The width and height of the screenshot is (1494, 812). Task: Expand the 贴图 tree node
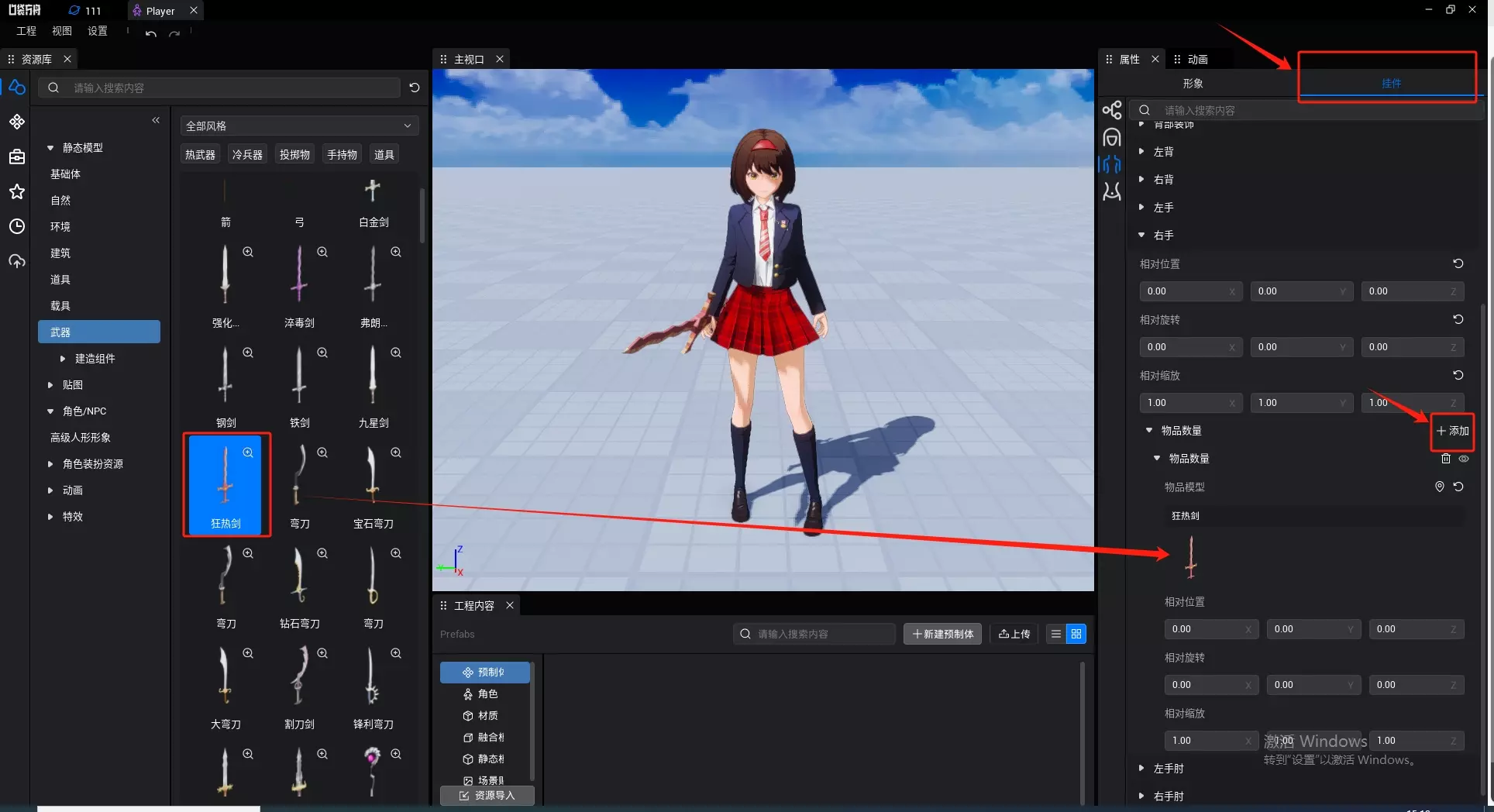pyautogui.click(x=50, y=384)
